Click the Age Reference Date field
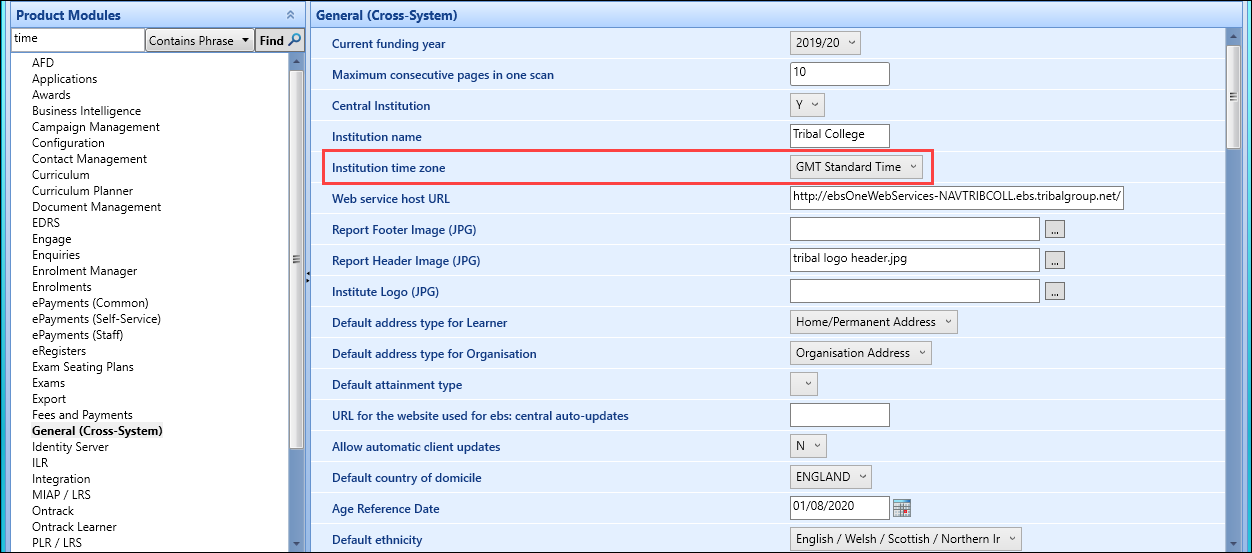 [x=840, y=508]
